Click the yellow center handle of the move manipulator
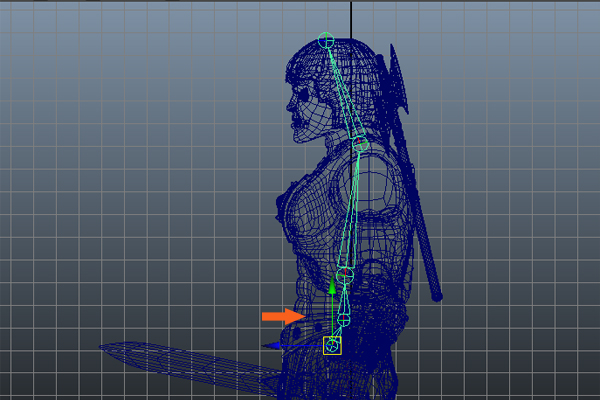Viewport: 600px width, 400px height. pos(332,346)
